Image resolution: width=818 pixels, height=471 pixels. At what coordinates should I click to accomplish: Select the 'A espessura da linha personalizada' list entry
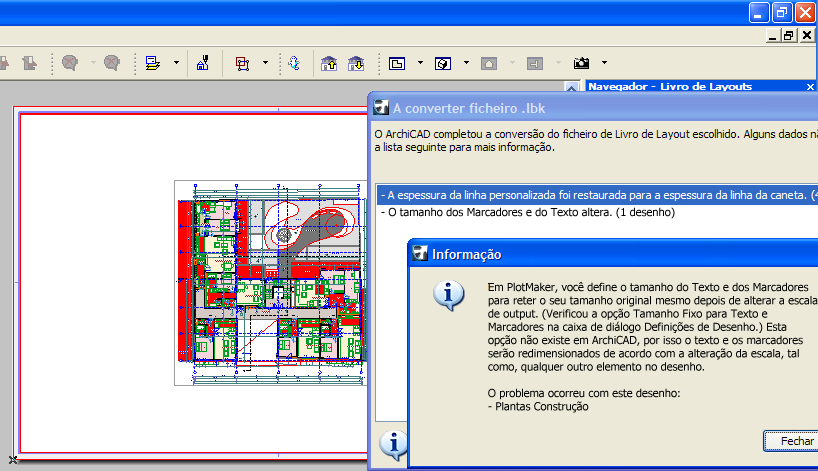point(597,195)
